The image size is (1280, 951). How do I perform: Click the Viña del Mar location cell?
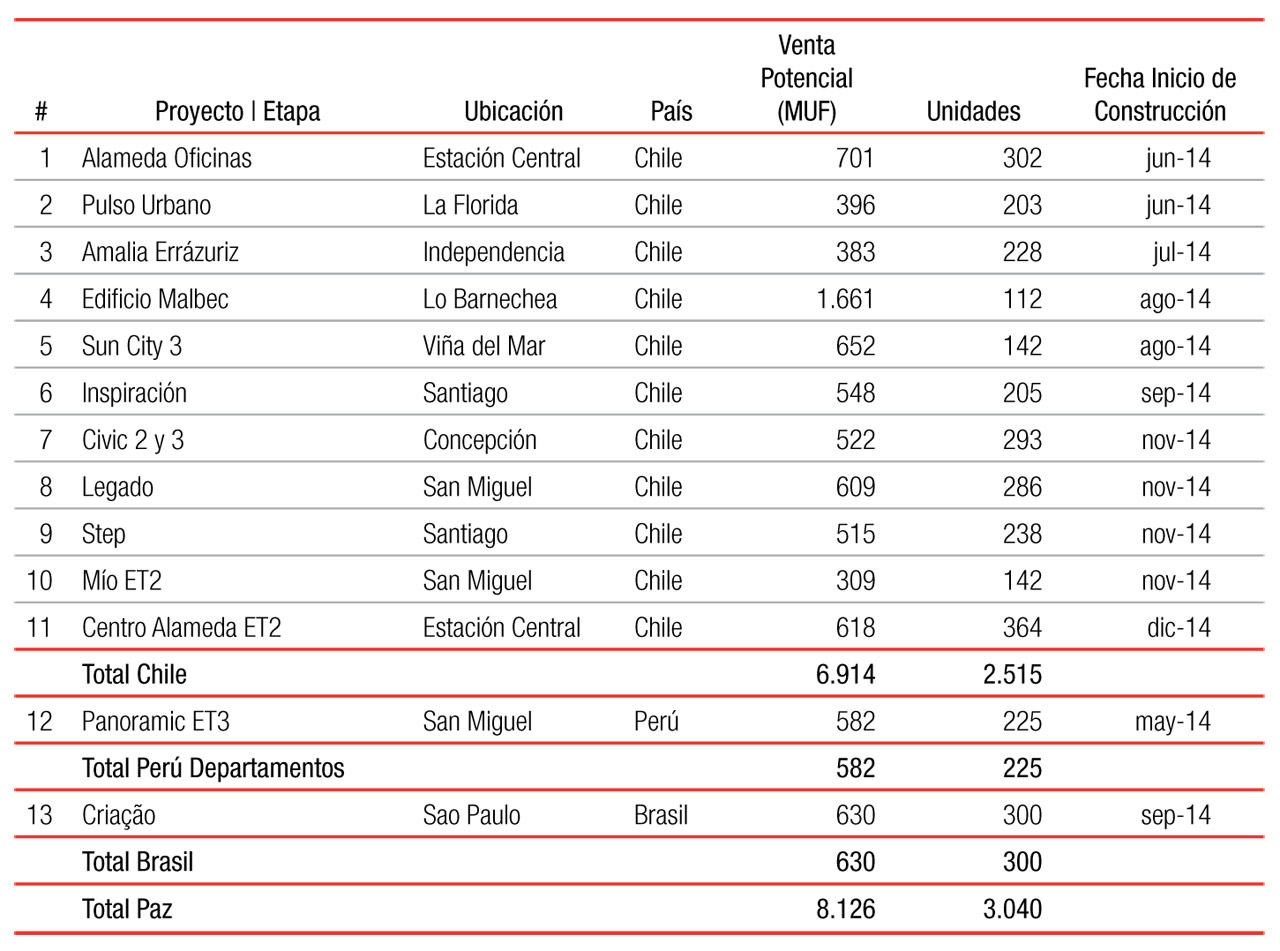point(484,346)
